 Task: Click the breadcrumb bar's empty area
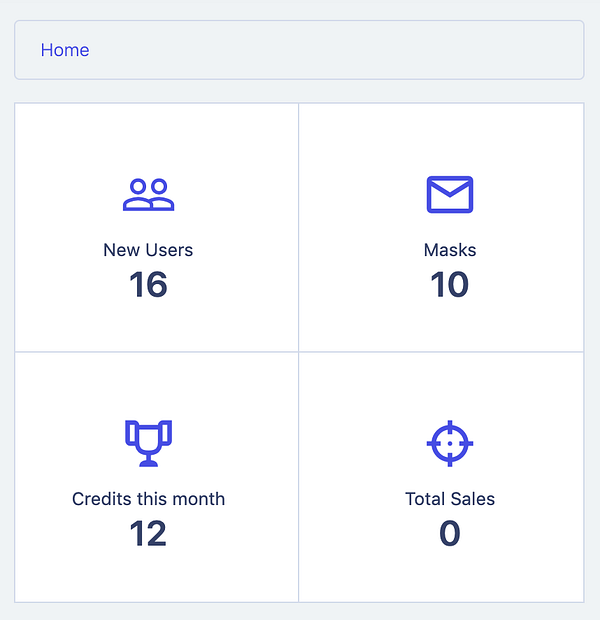(x=350, y=50)
